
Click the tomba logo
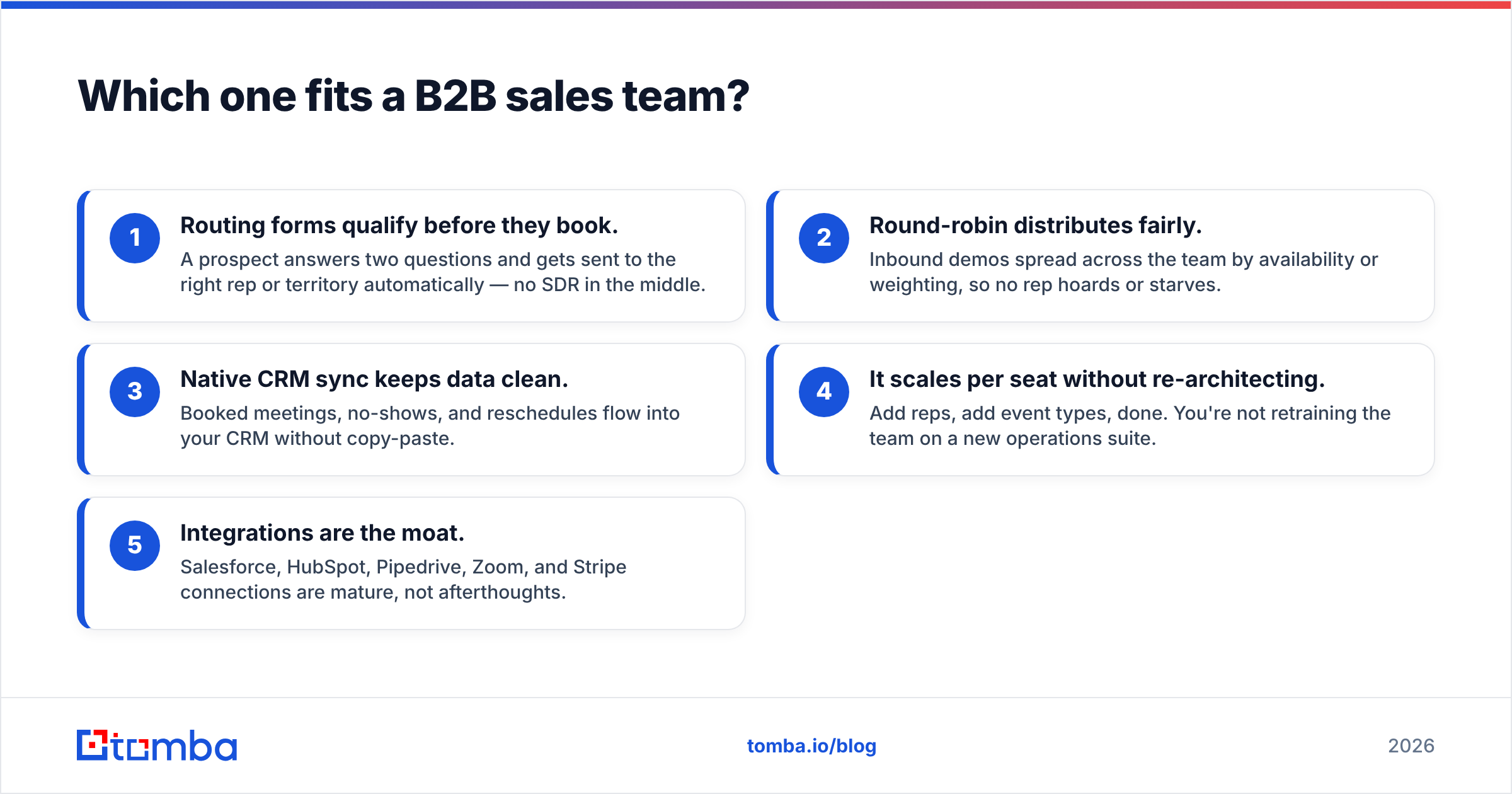(x=157, y=745)
